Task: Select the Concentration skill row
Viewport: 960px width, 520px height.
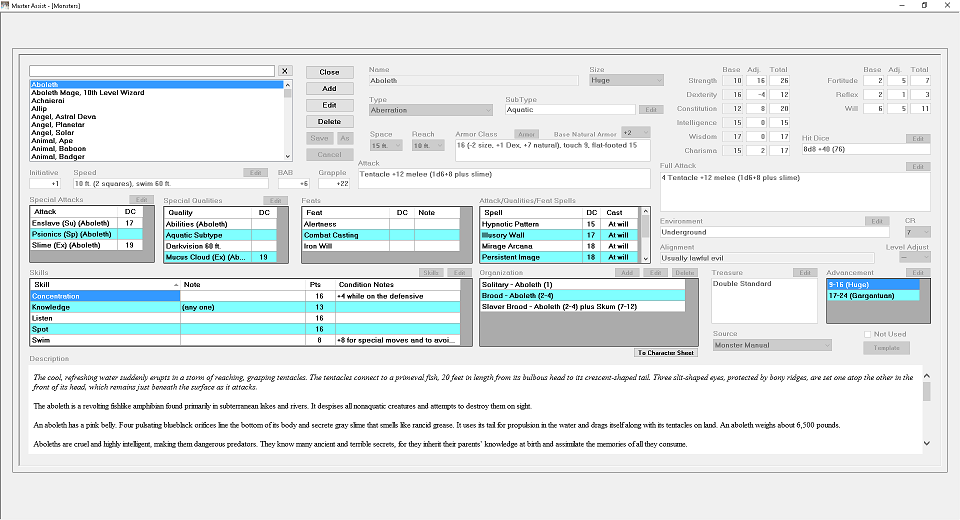Action: [x=245, y=296]
